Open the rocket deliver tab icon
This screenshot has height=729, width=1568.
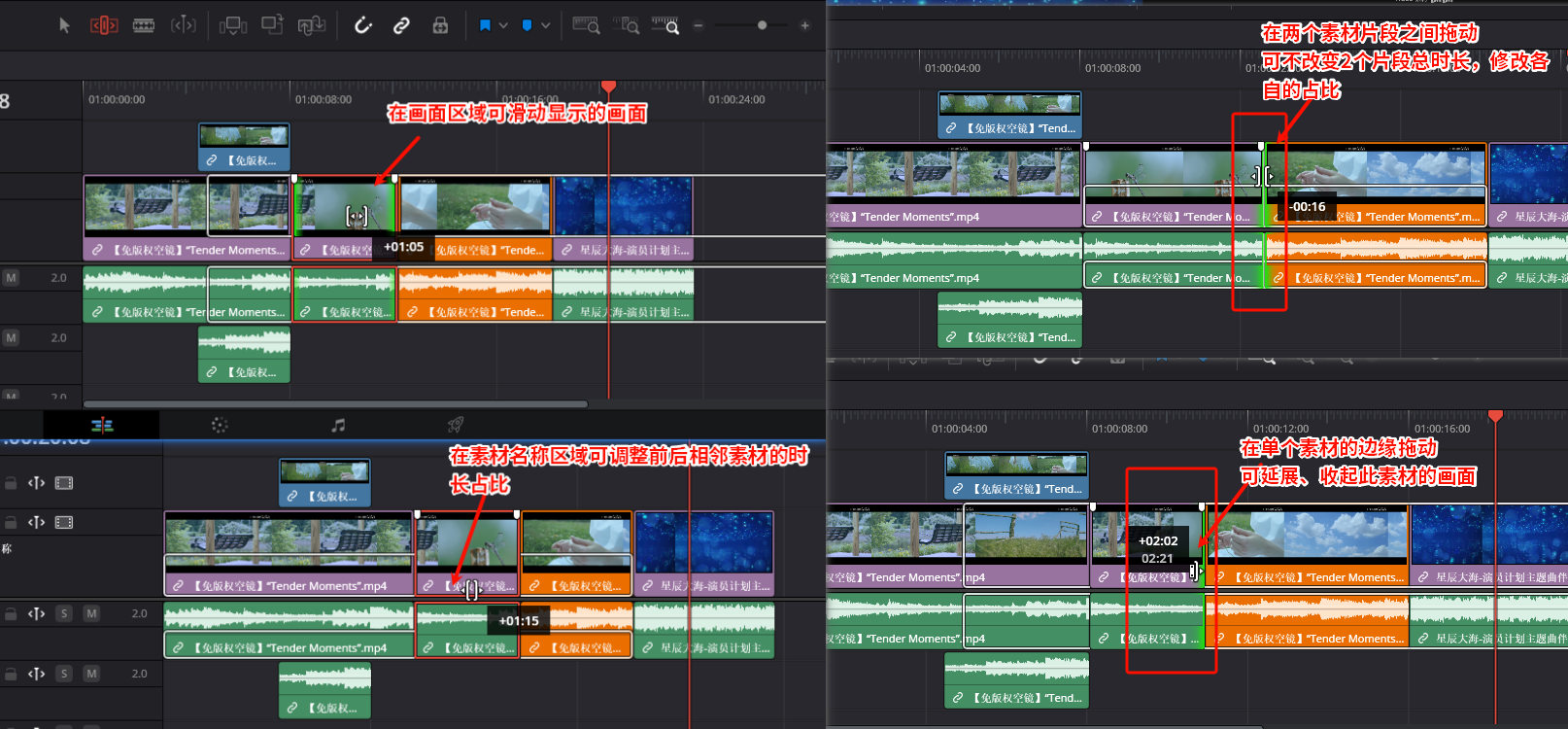tap(456, 425)
